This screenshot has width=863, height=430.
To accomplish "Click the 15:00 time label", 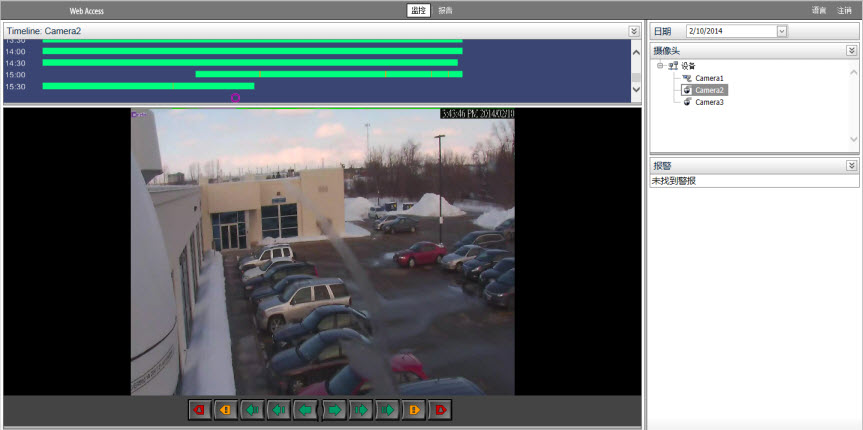I will 15,74.
